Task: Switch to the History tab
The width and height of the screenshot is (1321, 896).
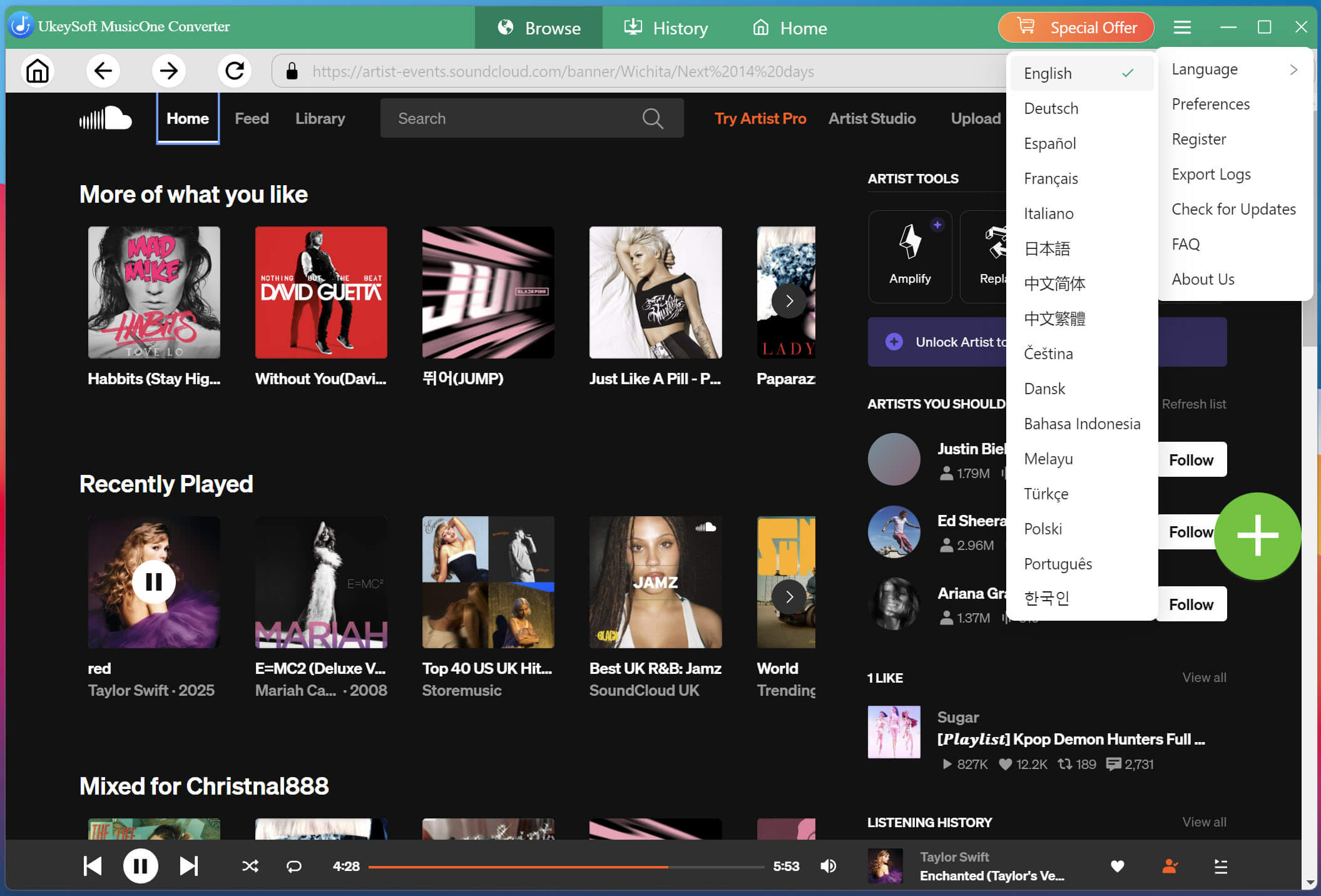Action: pyautogui.click(x=666, y=28)
